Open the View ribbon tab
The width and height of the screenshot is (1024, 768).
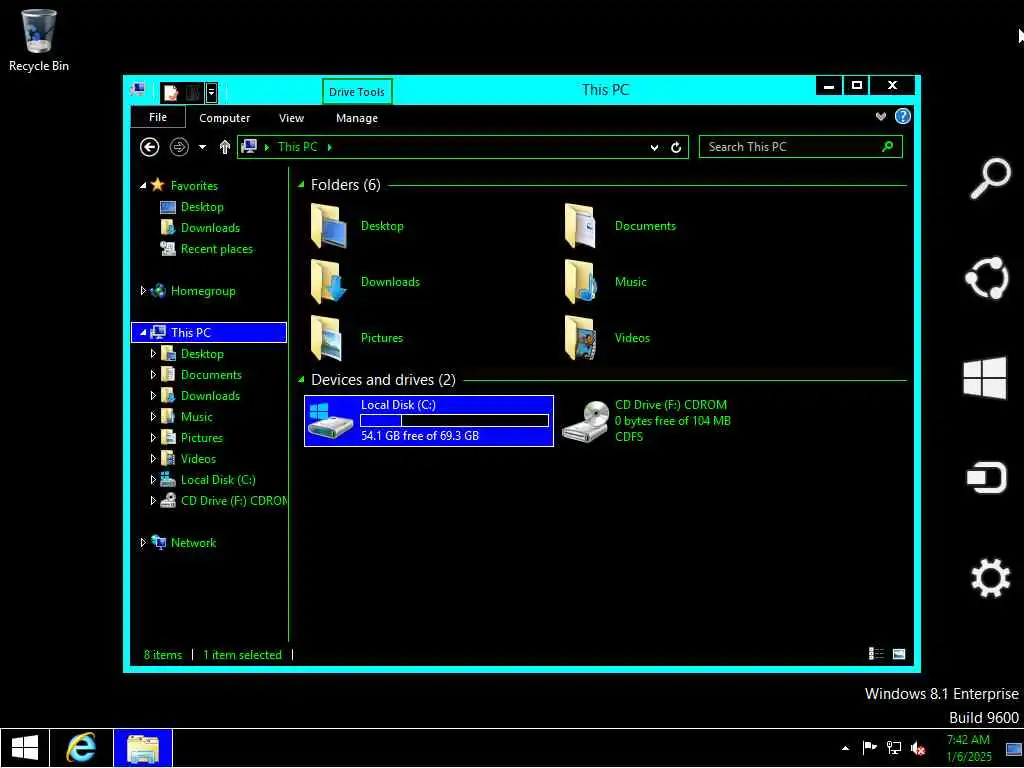(291, 118)
